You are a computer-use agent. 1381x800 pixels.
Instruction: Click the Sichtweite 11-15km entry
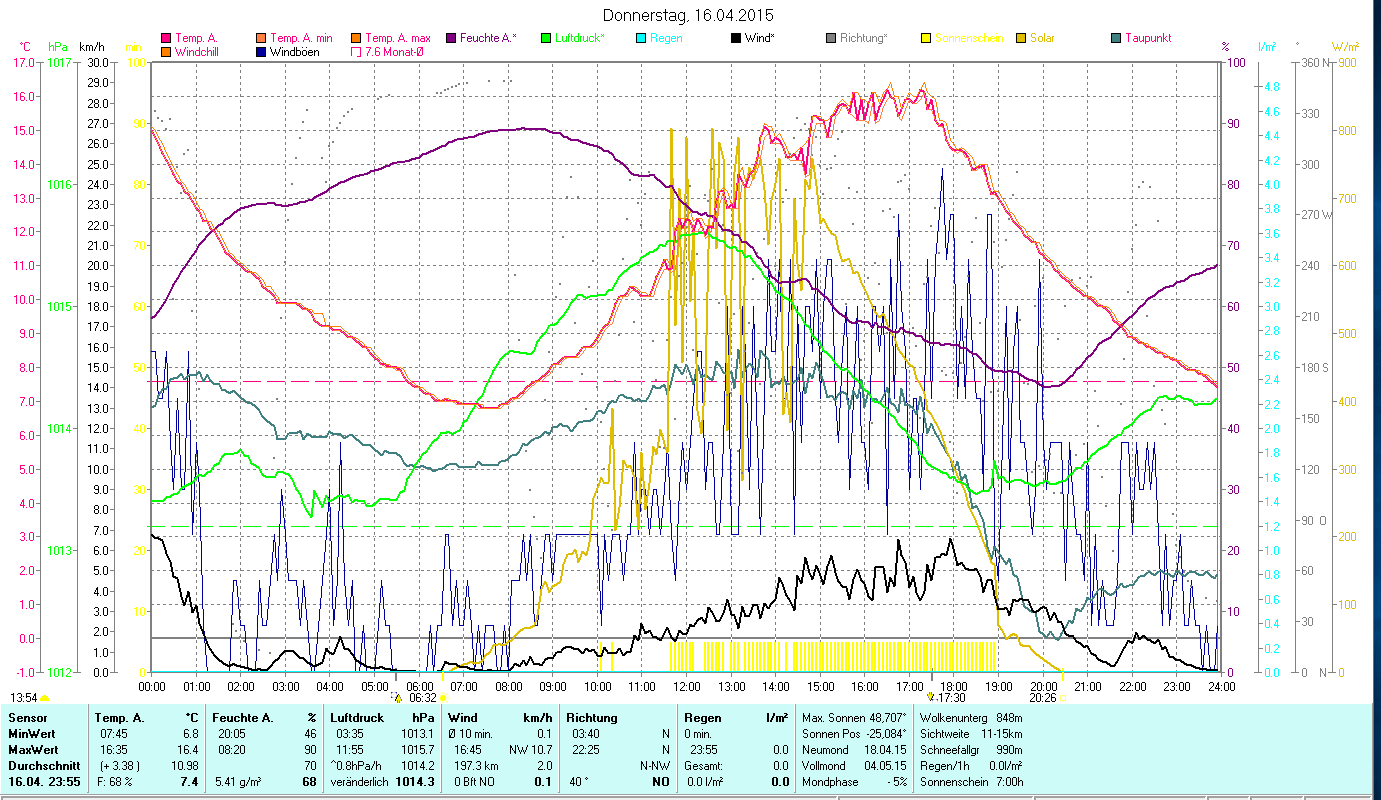coord(970,734)
